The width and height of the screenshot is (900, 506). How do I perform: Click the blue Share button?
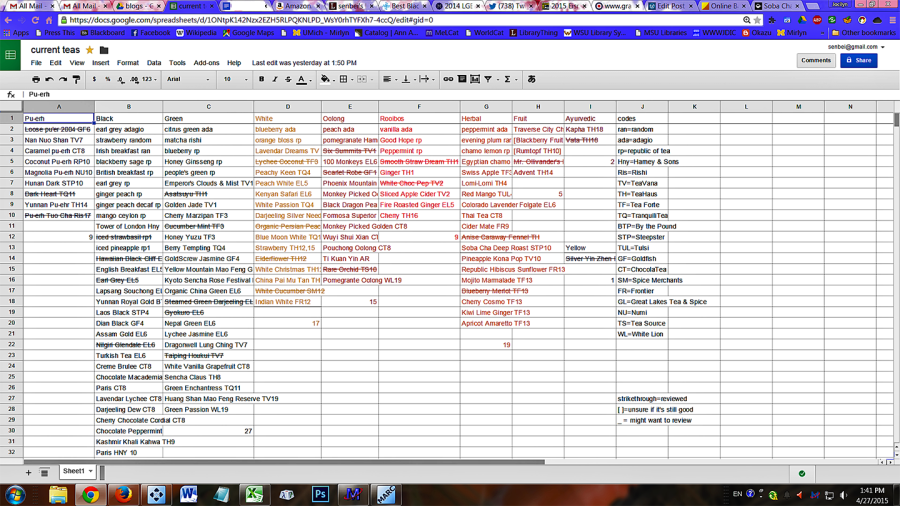point(859,60)
